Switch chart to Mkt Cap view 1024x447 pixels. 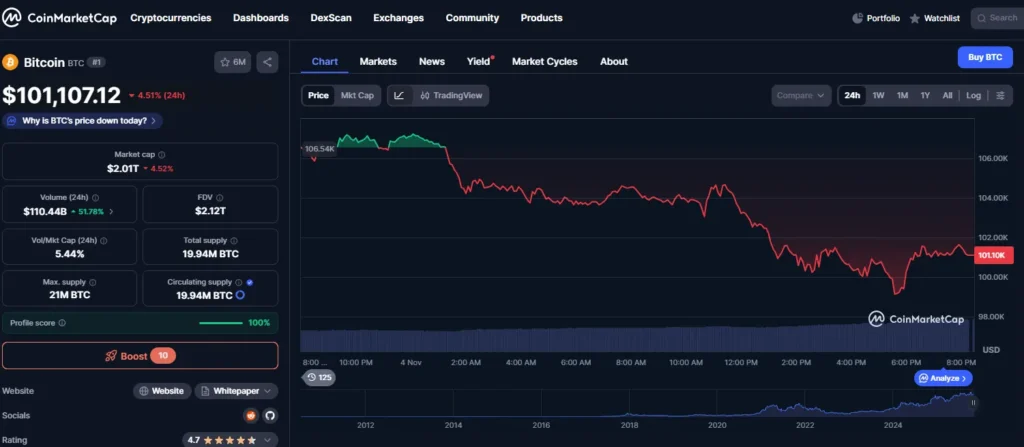pyautogui.click(x=357, y=96)
